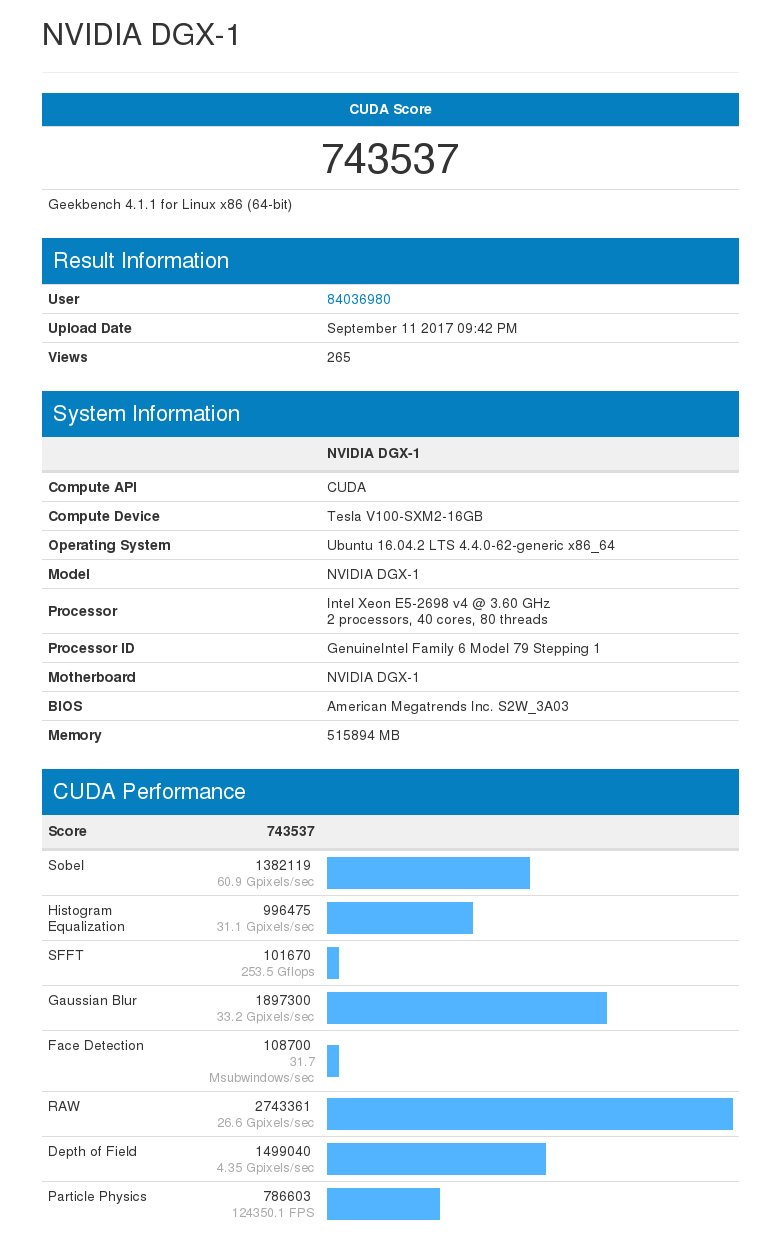
Task: Click the small SFFT performance bar
Action: pyautogui.click(x=333, y=963)
